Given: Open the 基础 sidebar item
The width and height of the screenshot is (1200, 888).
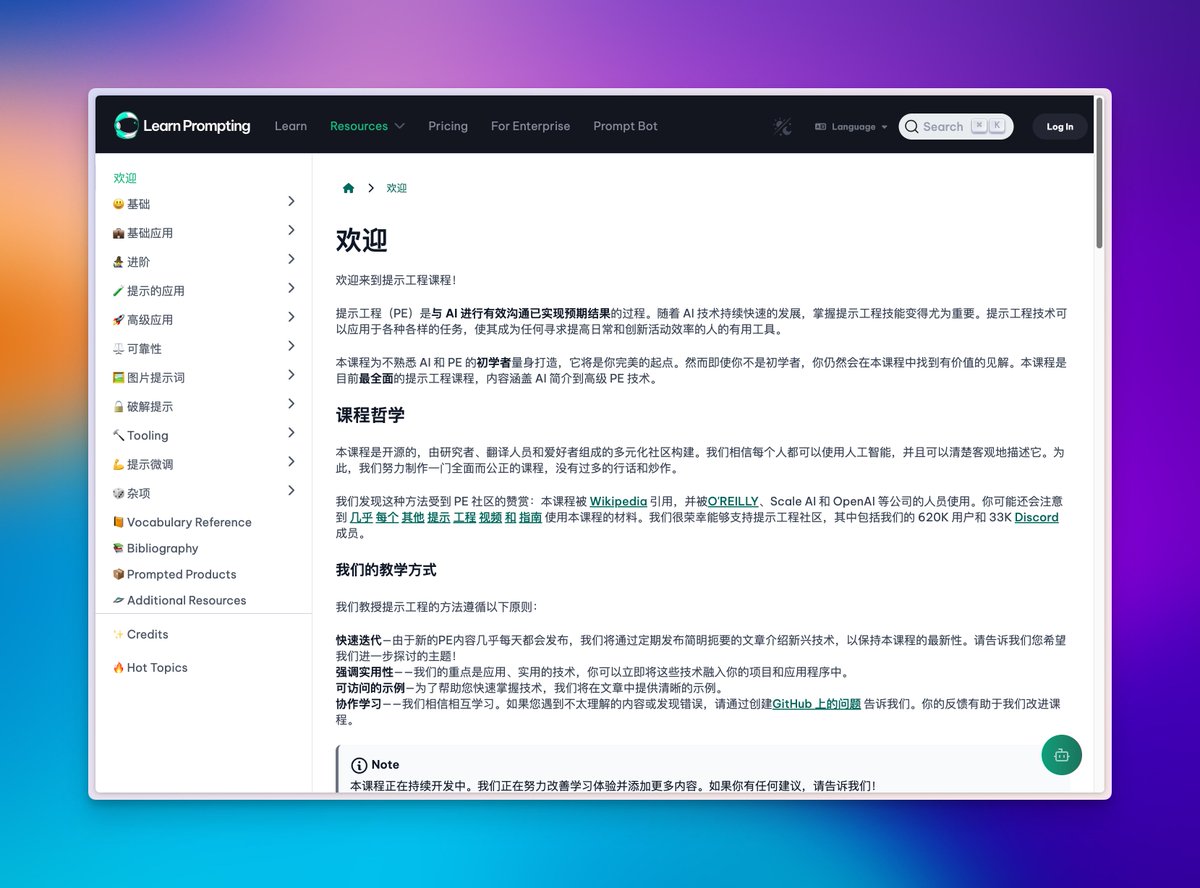Looking at the screenshot, I should point(131,204).
